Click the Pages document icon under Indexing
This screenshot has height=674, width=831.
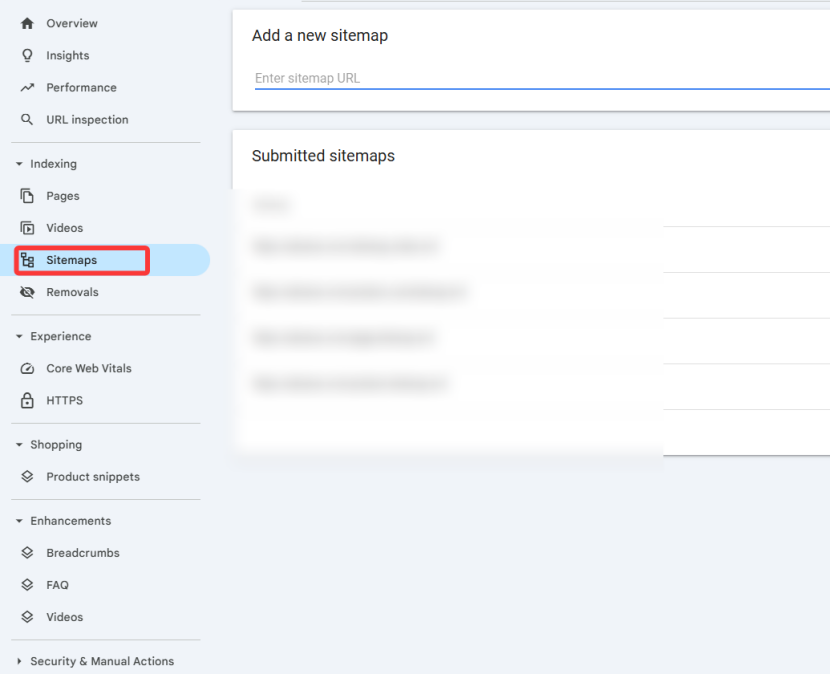27,196
